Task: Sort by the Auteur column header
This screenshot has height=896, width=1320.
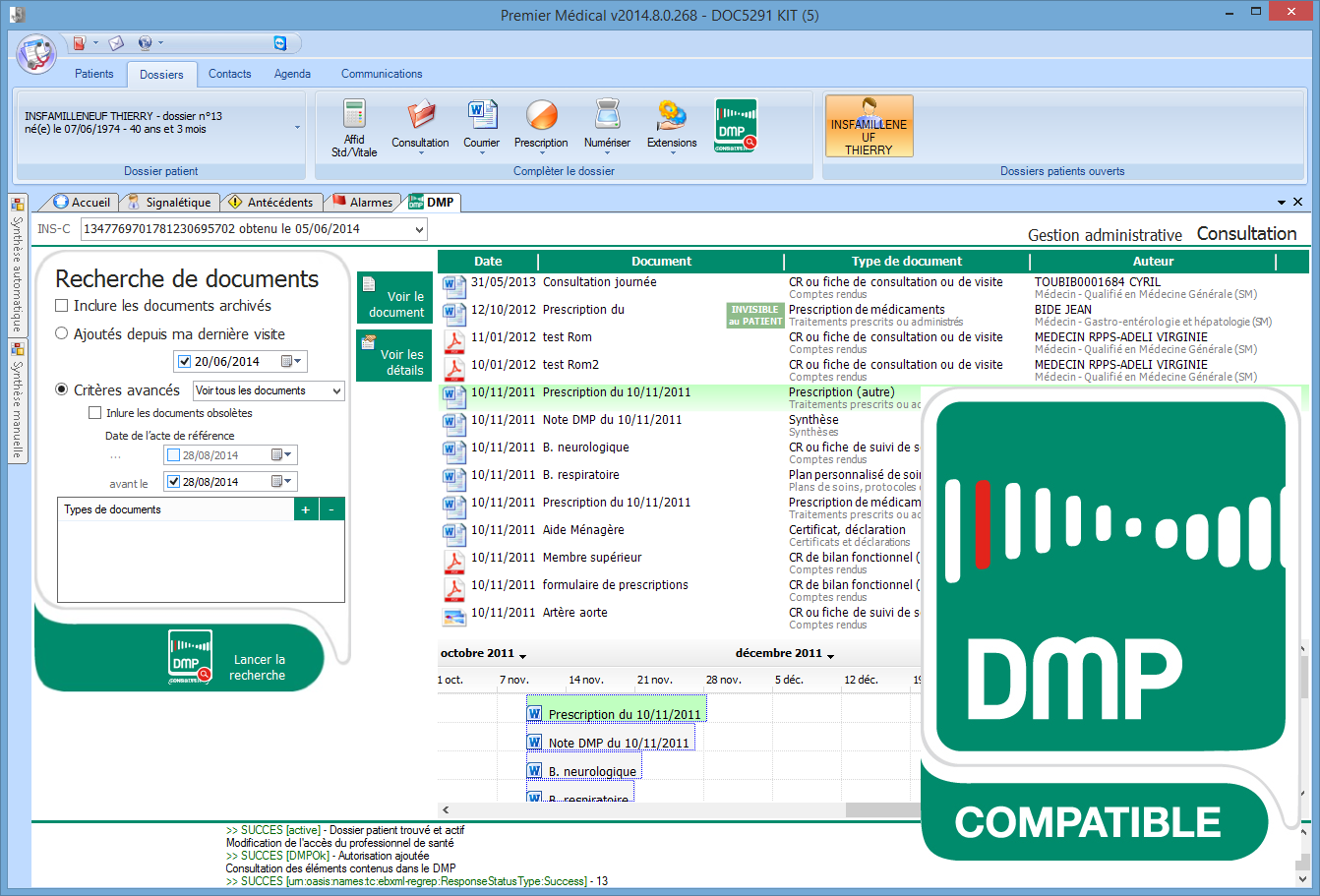Action: tap(1153, 262)
